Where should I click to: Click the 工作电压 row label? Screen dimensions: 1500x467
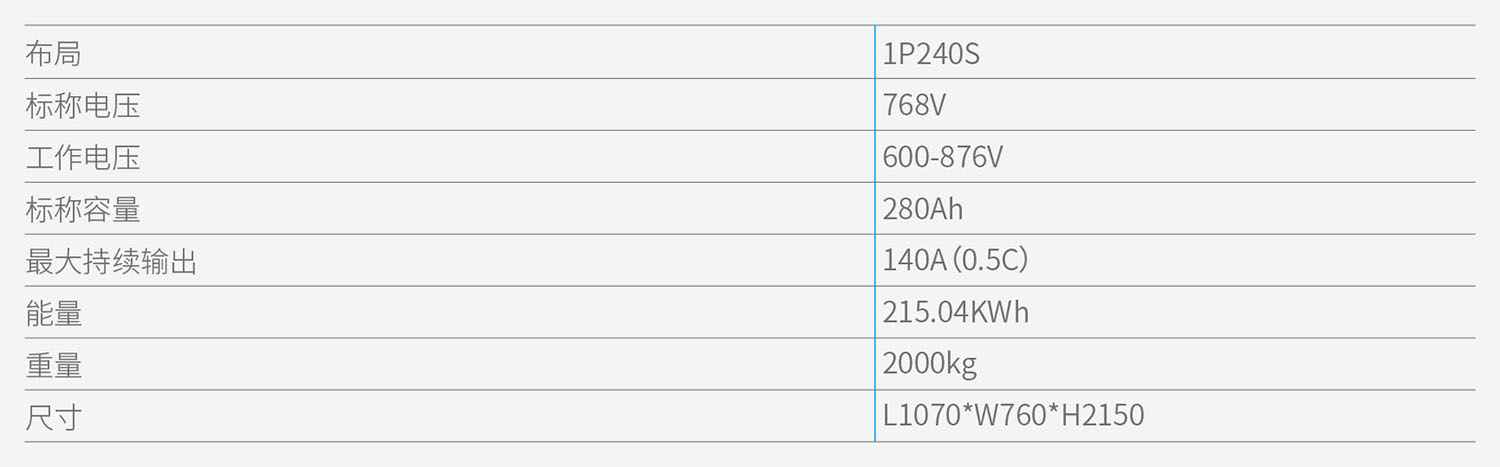pos(82,157)
